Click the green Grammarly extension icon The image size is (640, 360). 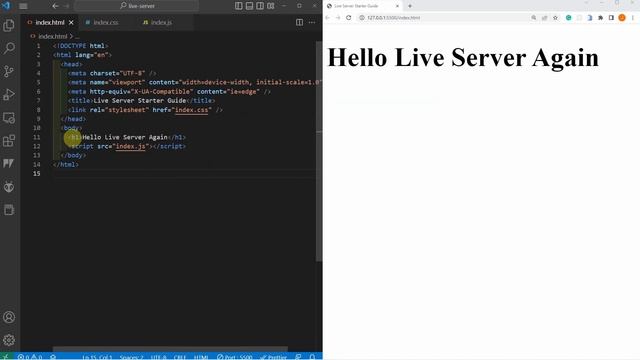click(x=569, y=18)
